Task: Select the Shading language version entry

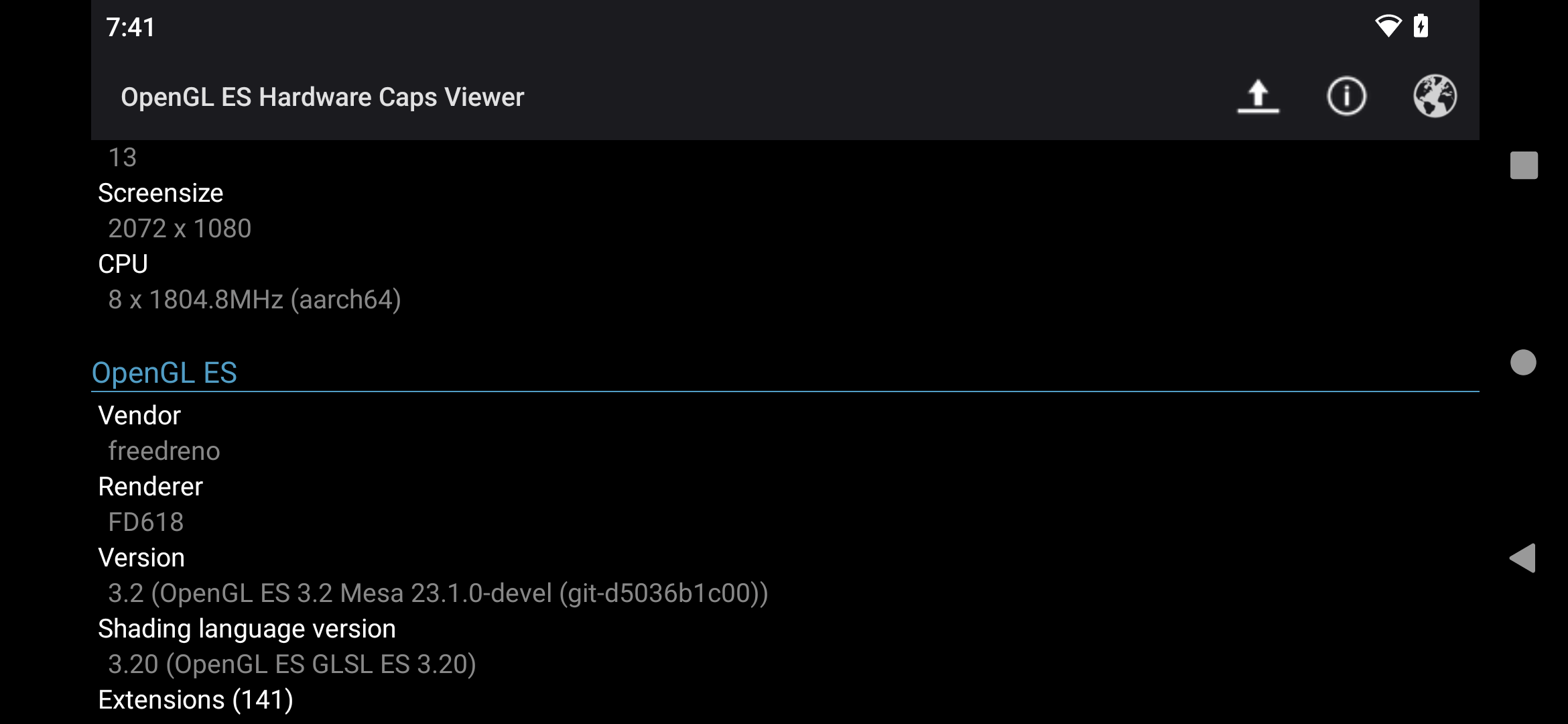Action: (247, 629)
